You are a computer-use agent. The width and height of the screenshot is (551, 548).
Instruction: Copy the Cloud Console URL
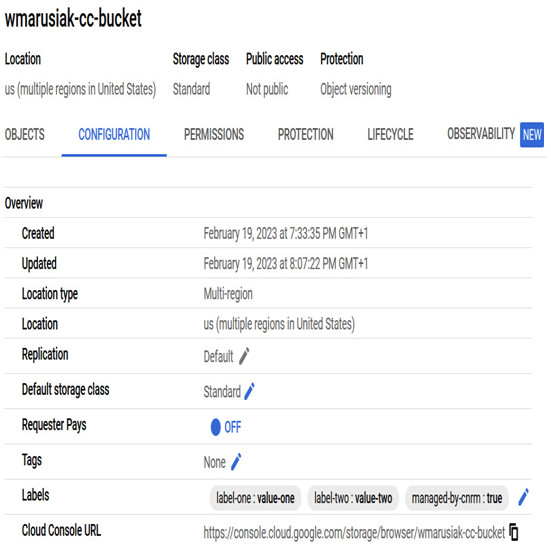coord(514,532)
